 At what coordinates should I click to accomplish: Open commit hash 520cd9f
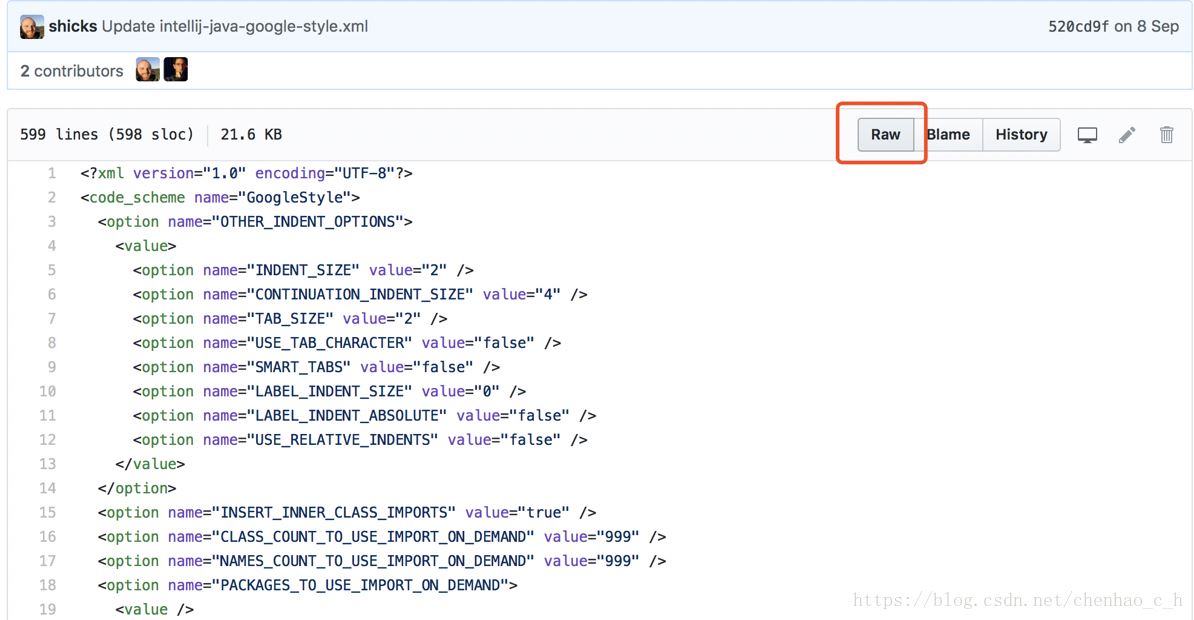(1078, 27)
